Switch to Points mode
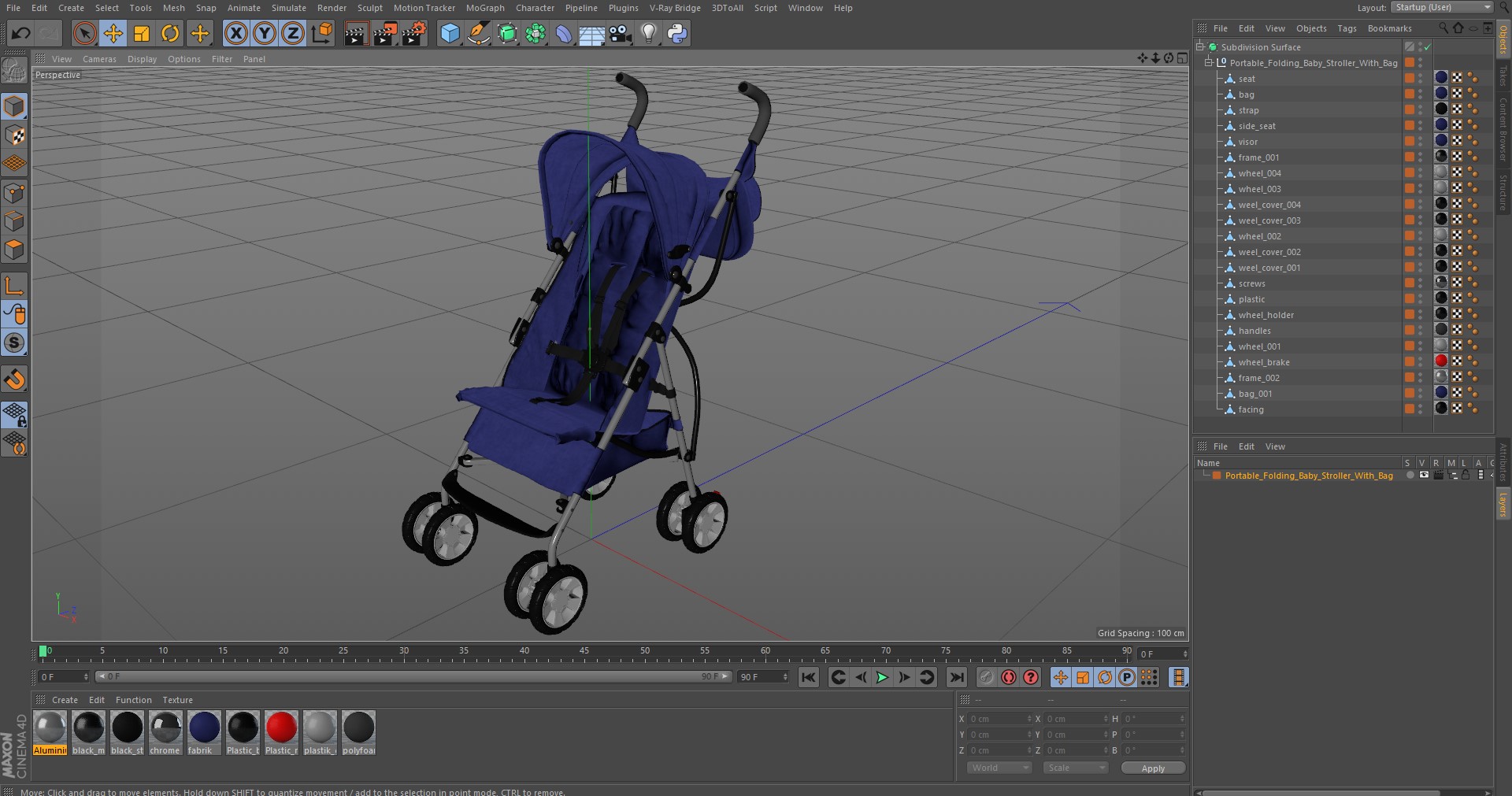 14,193
